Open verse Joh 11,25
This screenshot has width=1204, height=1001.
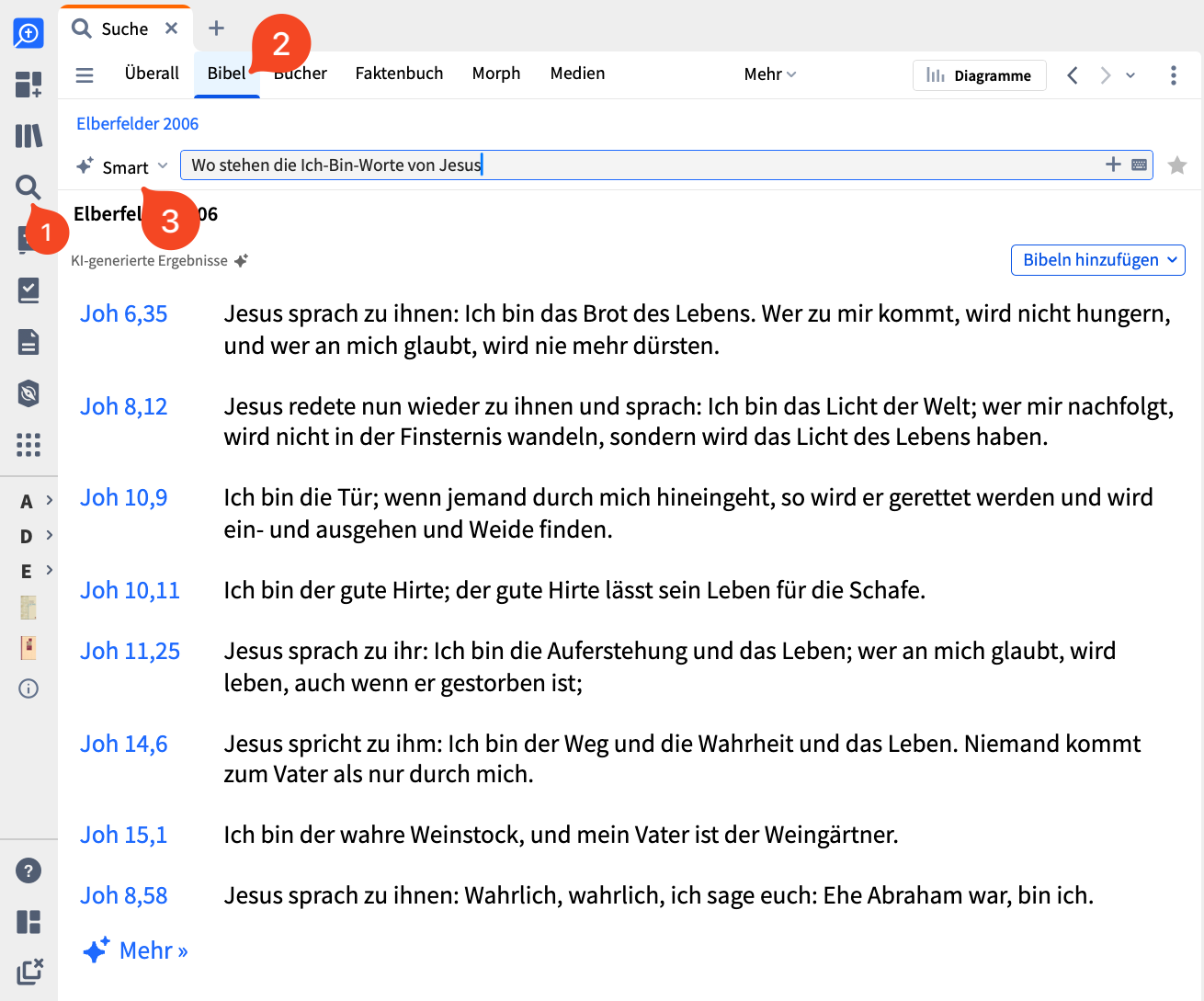130,651
